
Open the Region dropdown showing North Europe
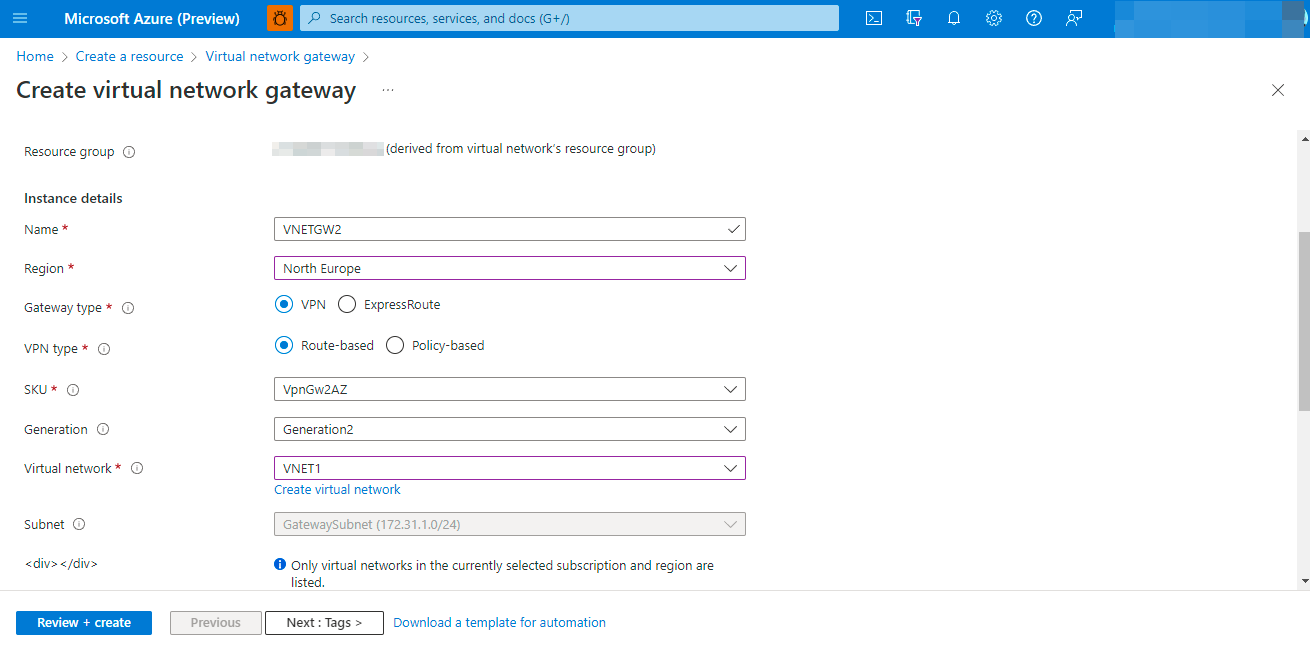point(510,268)
